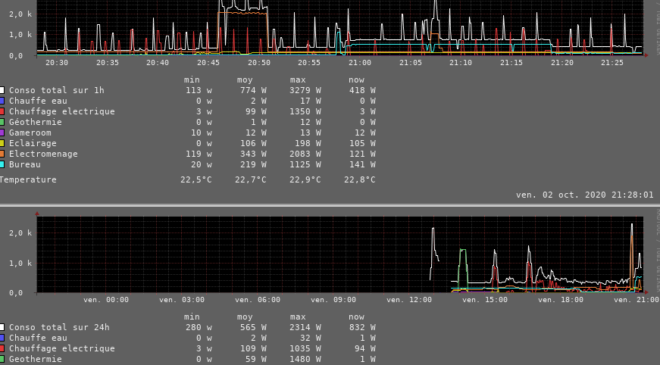
Task: Select the cyan Bureau legend swatch
Action: pyautogui.click(x=2, y=165)
